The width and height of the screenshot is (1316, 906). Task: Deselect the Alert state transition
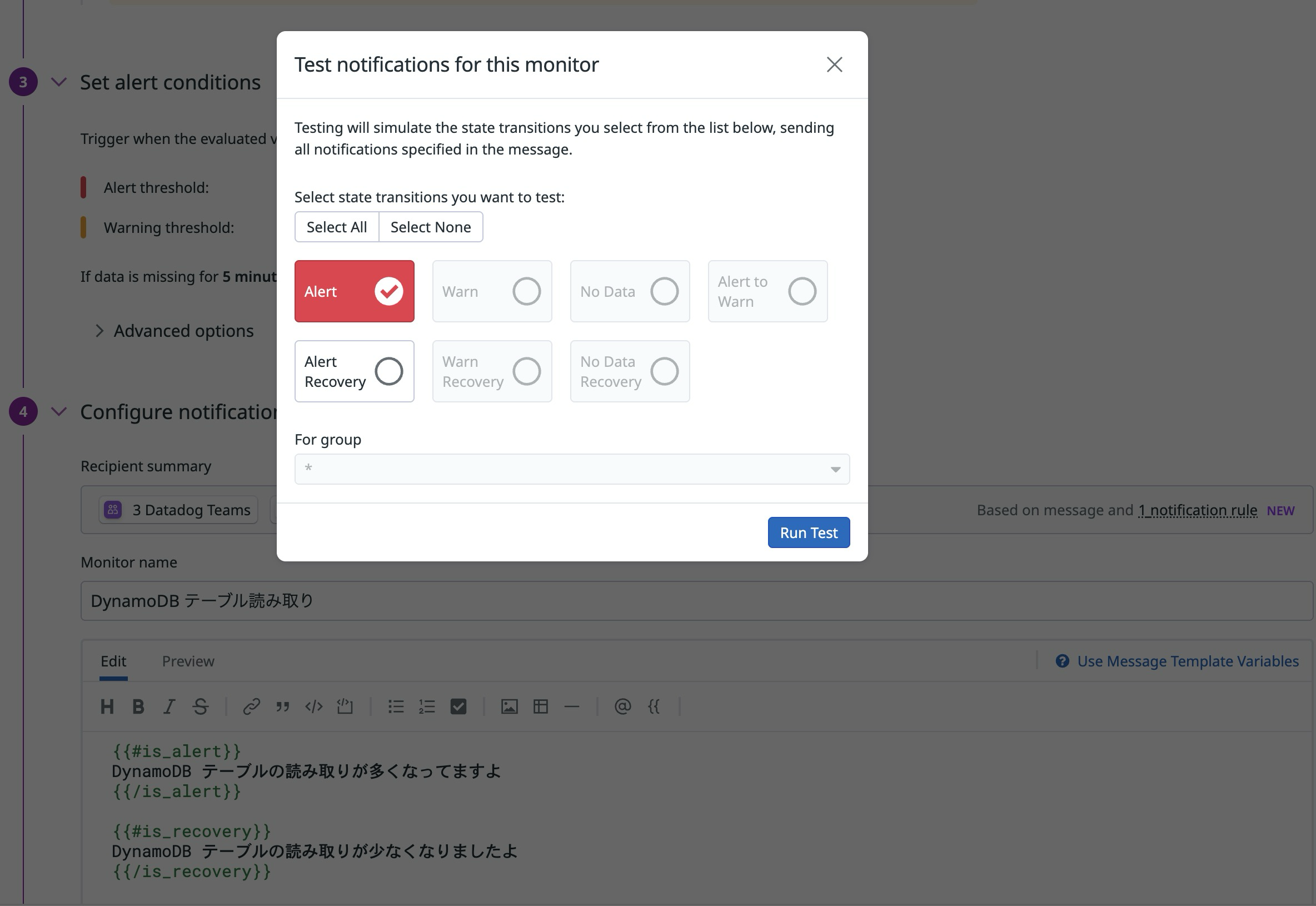pos(354,291)
